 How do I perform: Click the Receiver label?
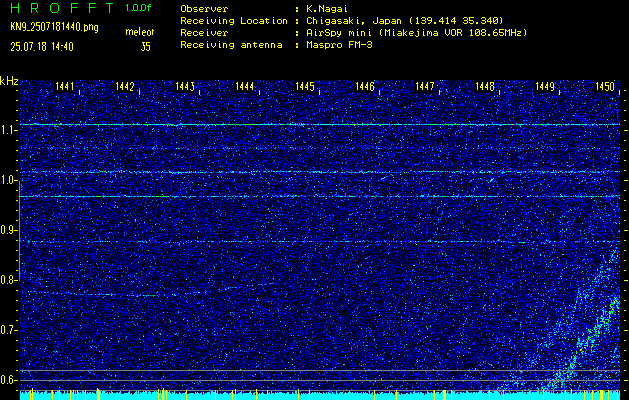[204, 32]
